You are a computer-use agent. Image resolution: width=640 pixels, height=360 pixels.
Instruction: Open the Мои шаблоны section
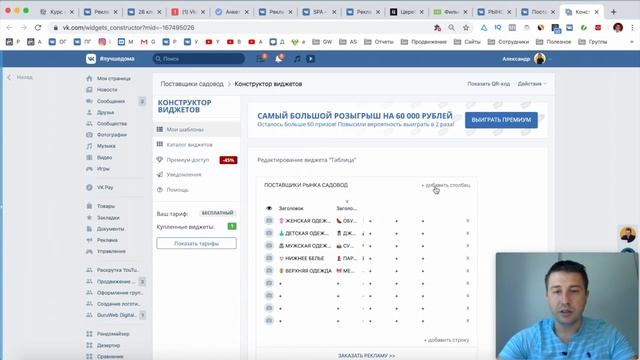coord(197,129)
